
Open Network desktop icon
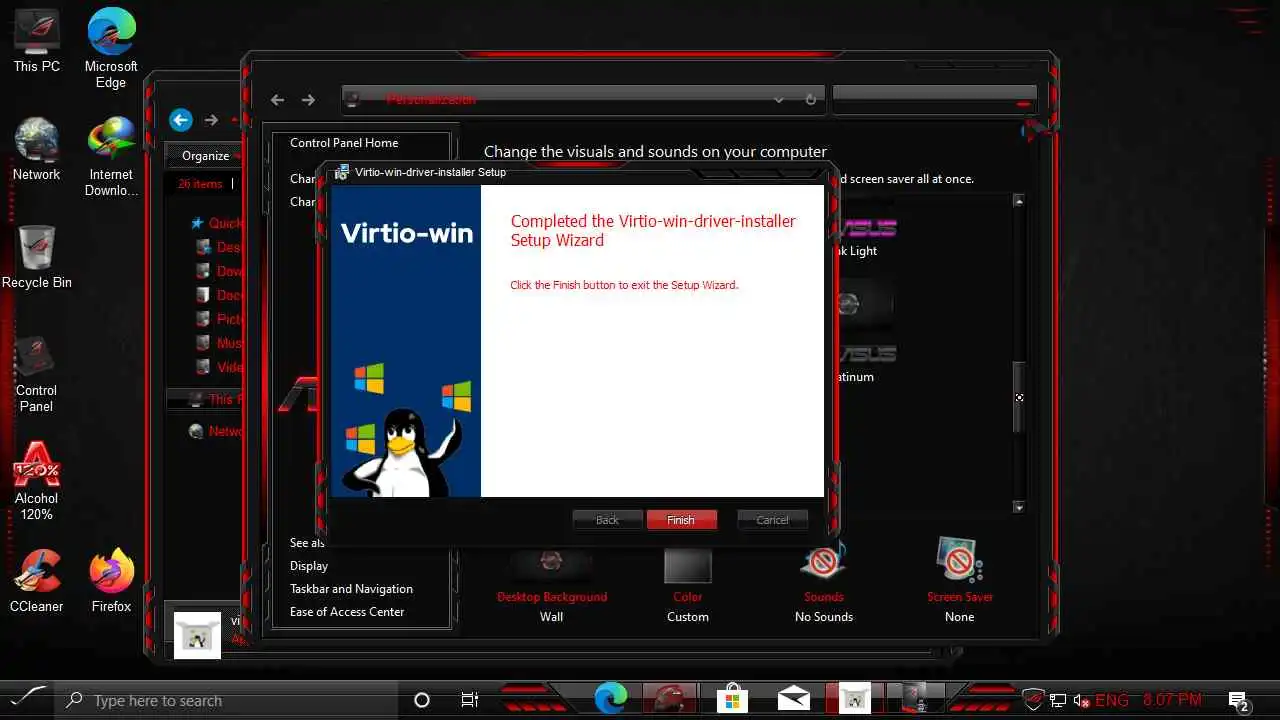point(37,149)
